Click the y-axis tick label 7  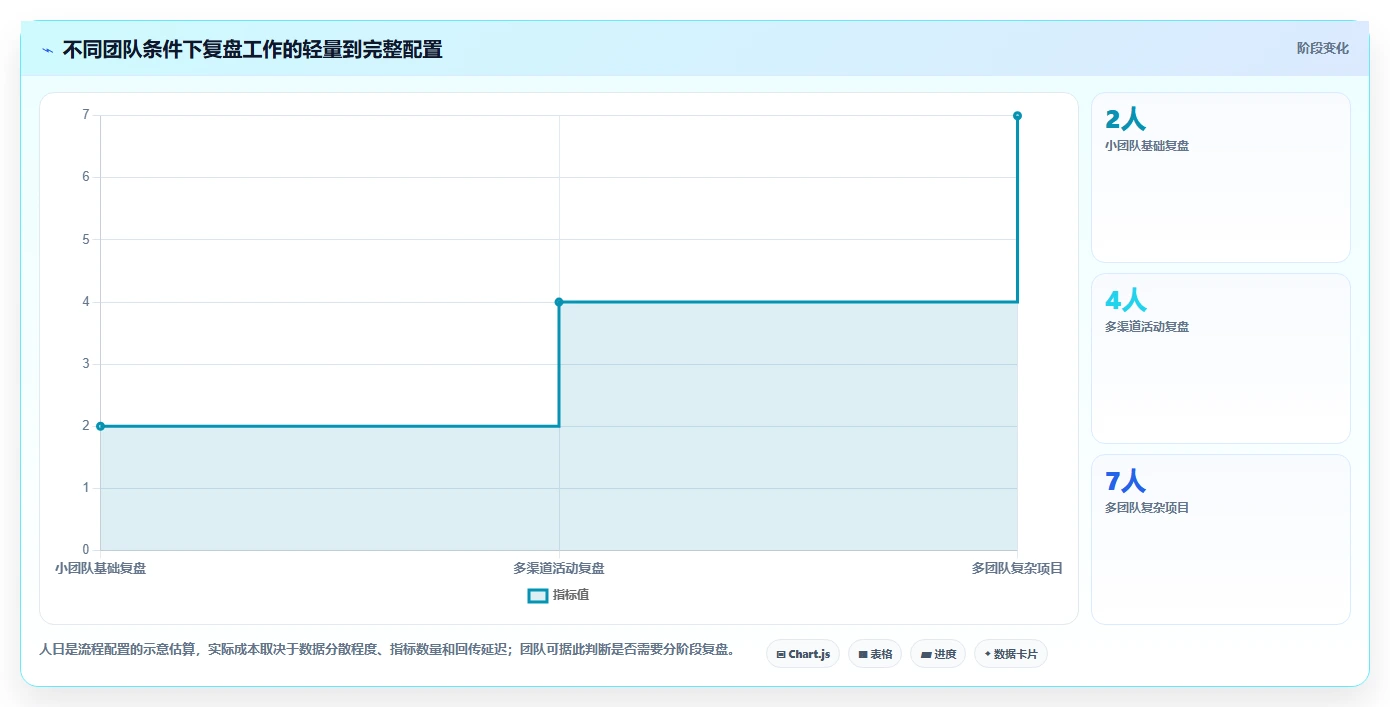point(86,115)
